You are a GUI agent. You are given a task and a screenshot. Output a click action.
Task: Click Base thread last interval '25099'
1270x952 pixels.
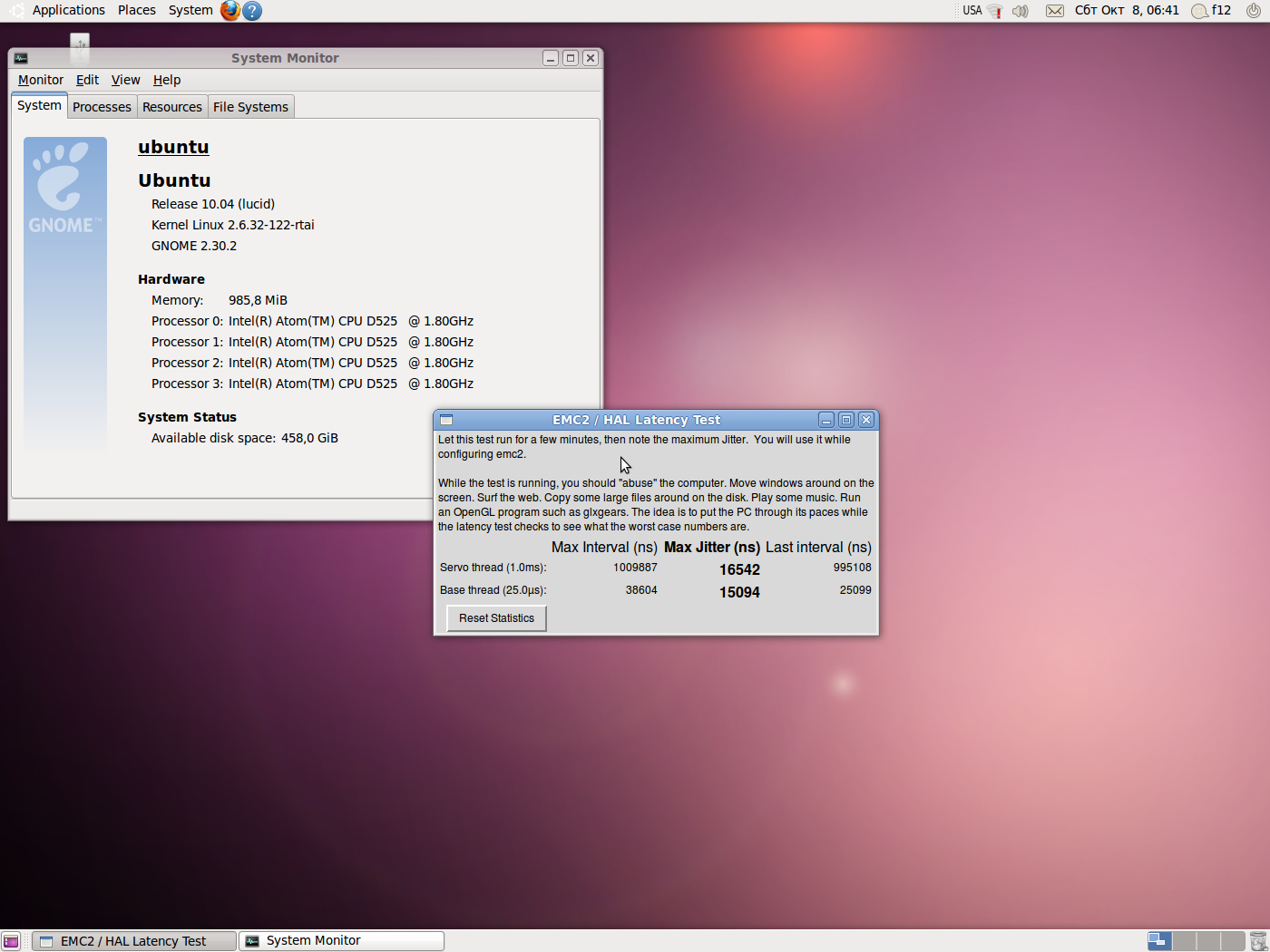(x=855, y=590)
